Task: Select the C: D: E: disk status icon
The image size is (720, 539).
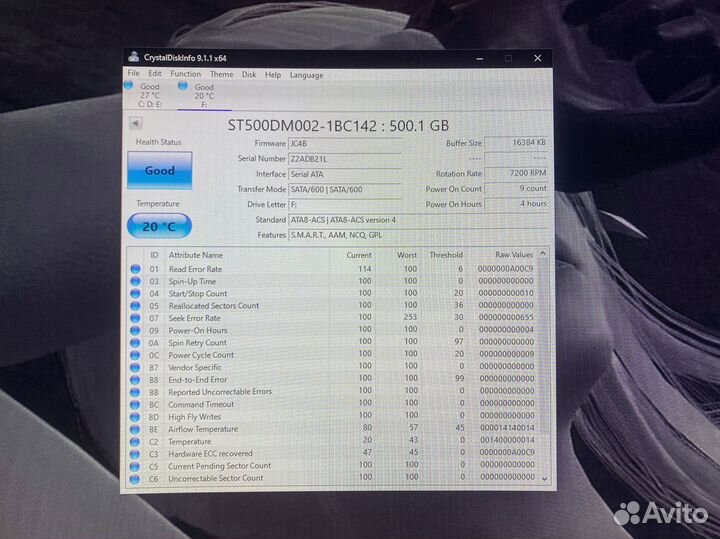Action: 128,86
